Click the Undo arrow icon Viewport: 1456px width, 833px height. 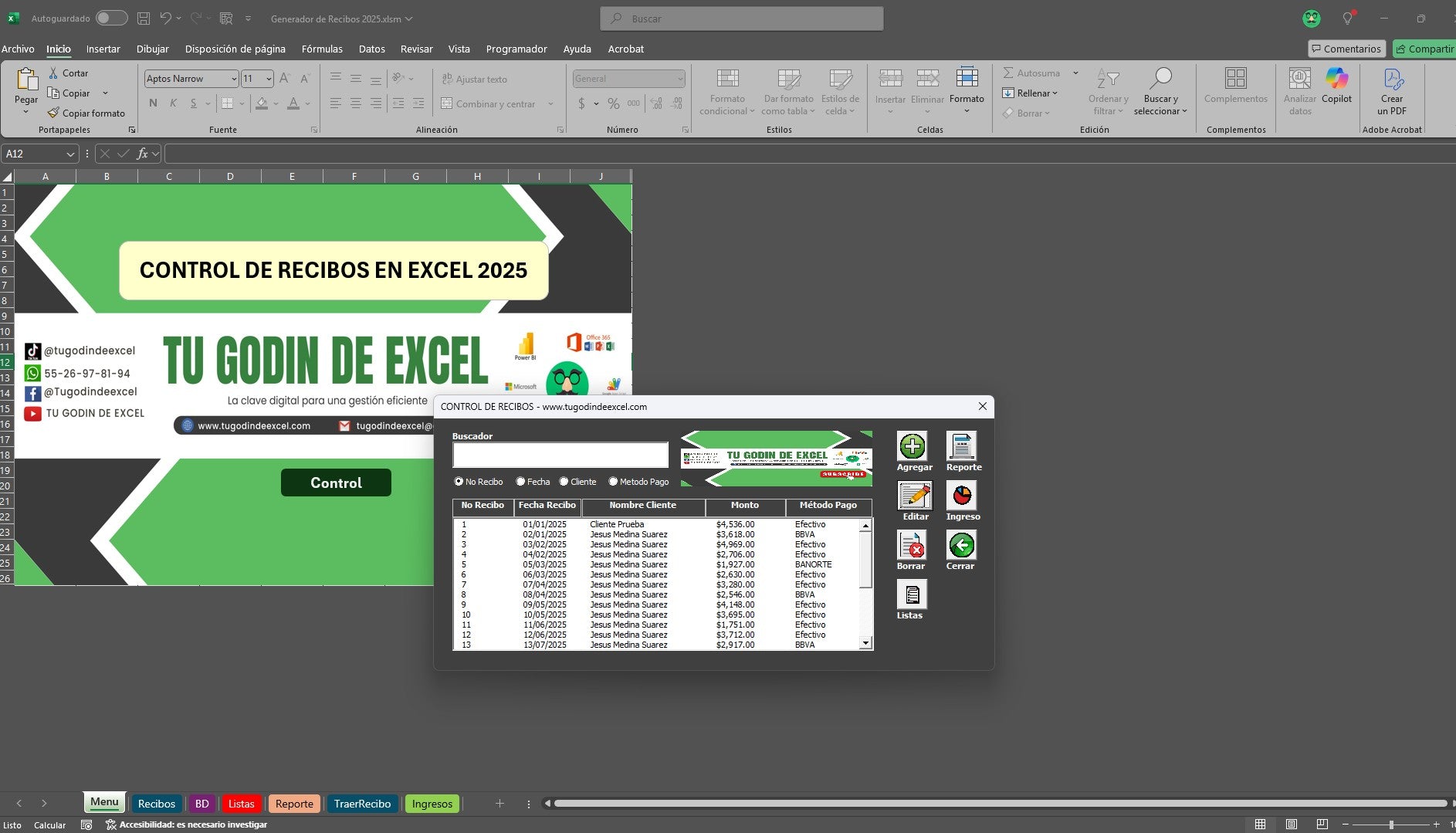tap(165, 19)
